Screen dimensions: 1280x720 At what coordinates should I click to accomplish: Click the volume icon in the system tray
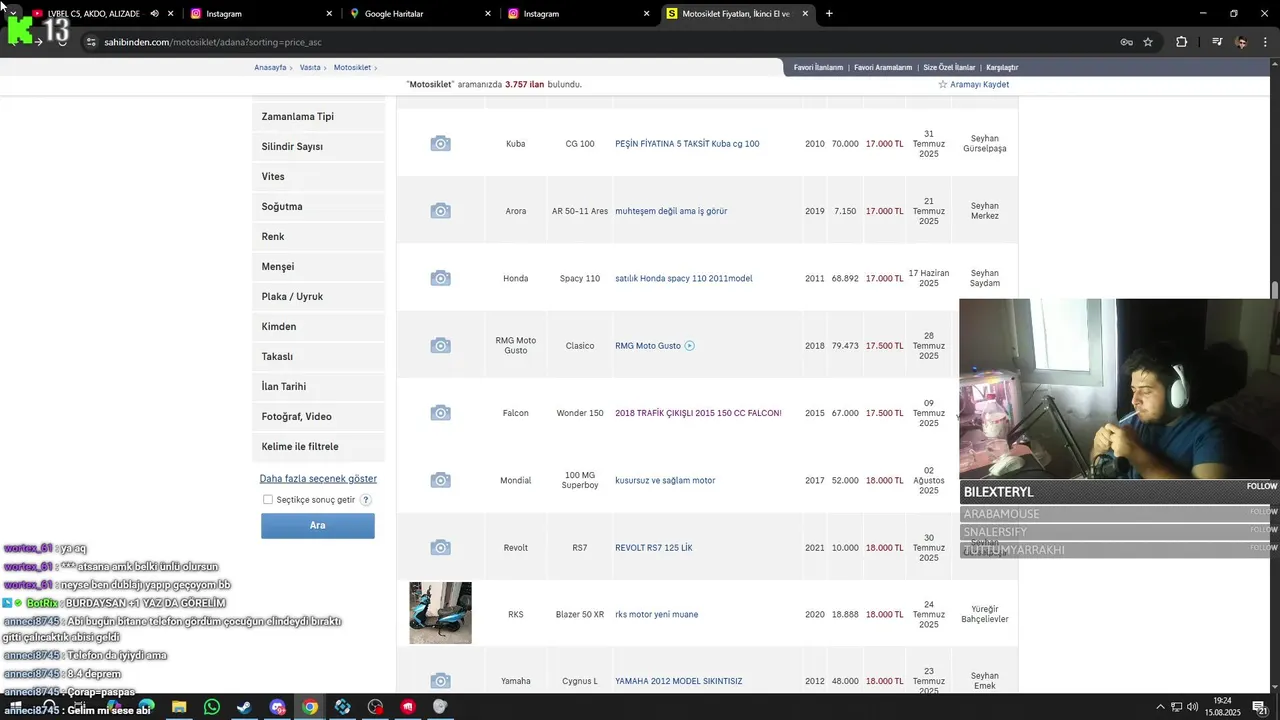coord(1192,707)
